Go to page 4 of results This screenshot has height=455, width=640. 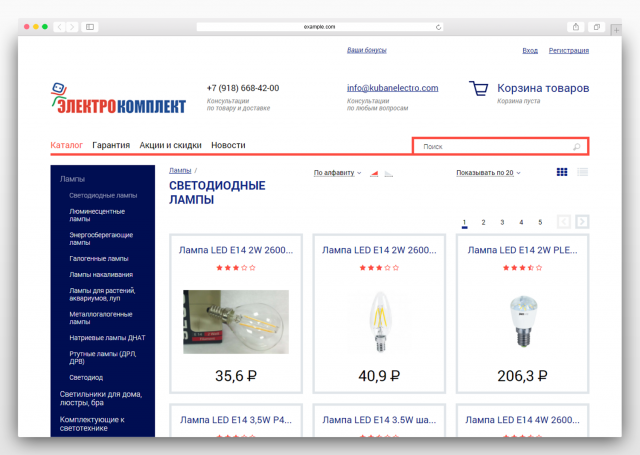click(x=521, y=222)
